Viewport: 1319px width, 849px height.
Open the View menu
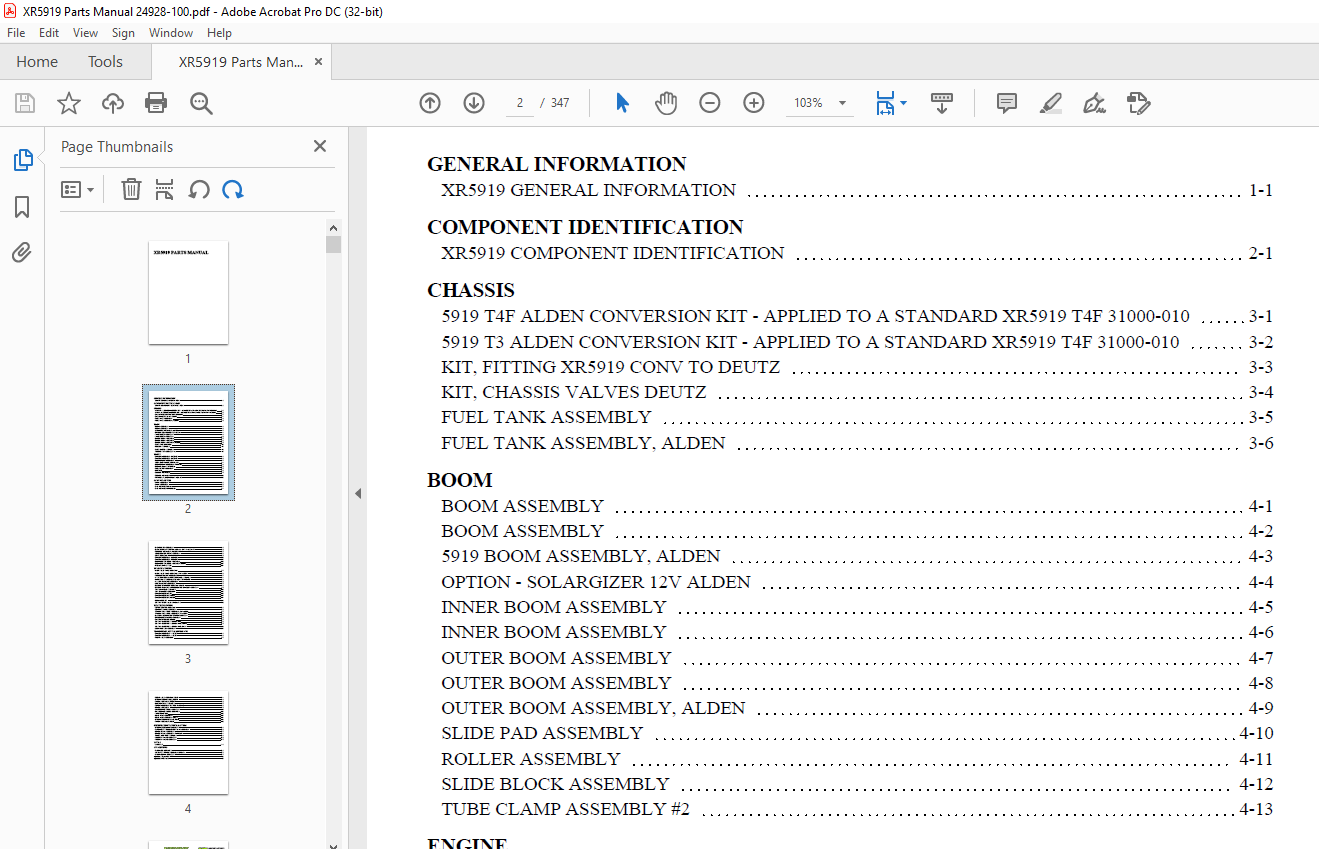(x=86, y=33)
